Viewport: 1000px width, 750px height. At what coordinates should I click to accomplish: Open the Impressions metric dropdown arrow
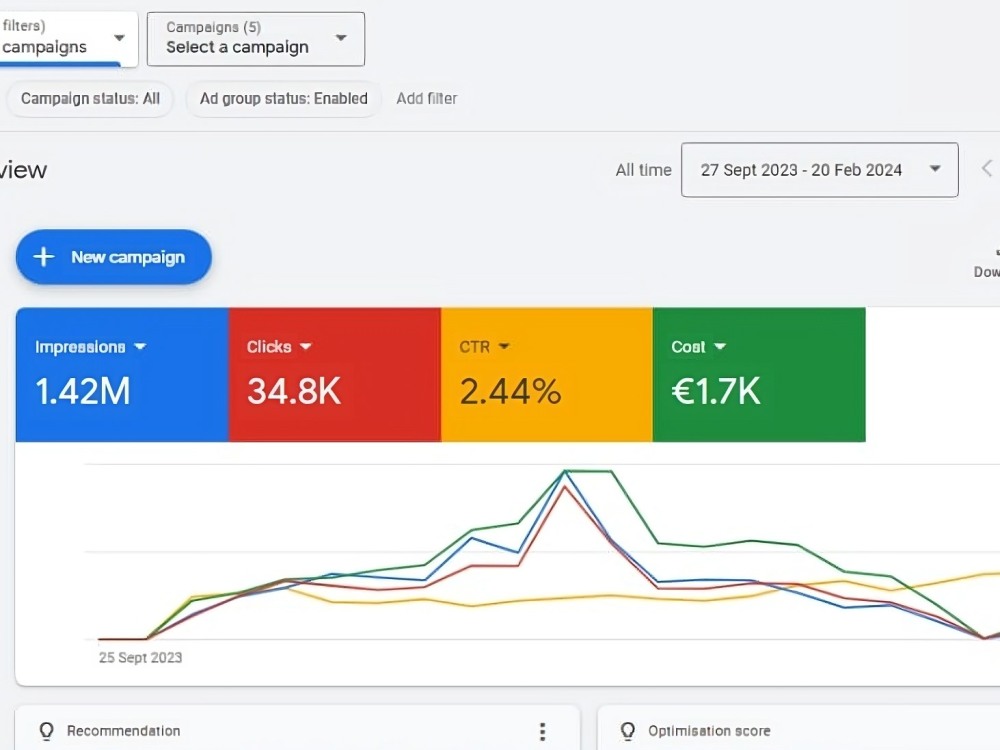[140, 347]
